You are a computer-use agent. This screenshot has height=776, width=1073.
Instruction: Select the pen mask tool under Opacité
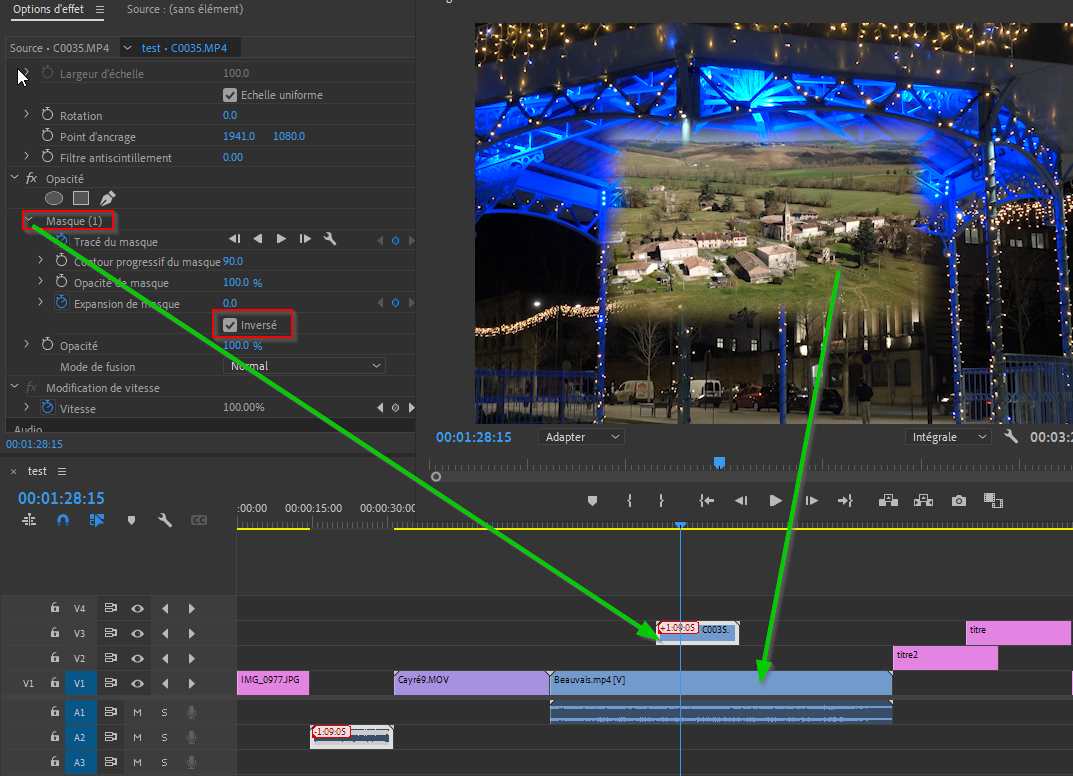click(x=108, y=198)
